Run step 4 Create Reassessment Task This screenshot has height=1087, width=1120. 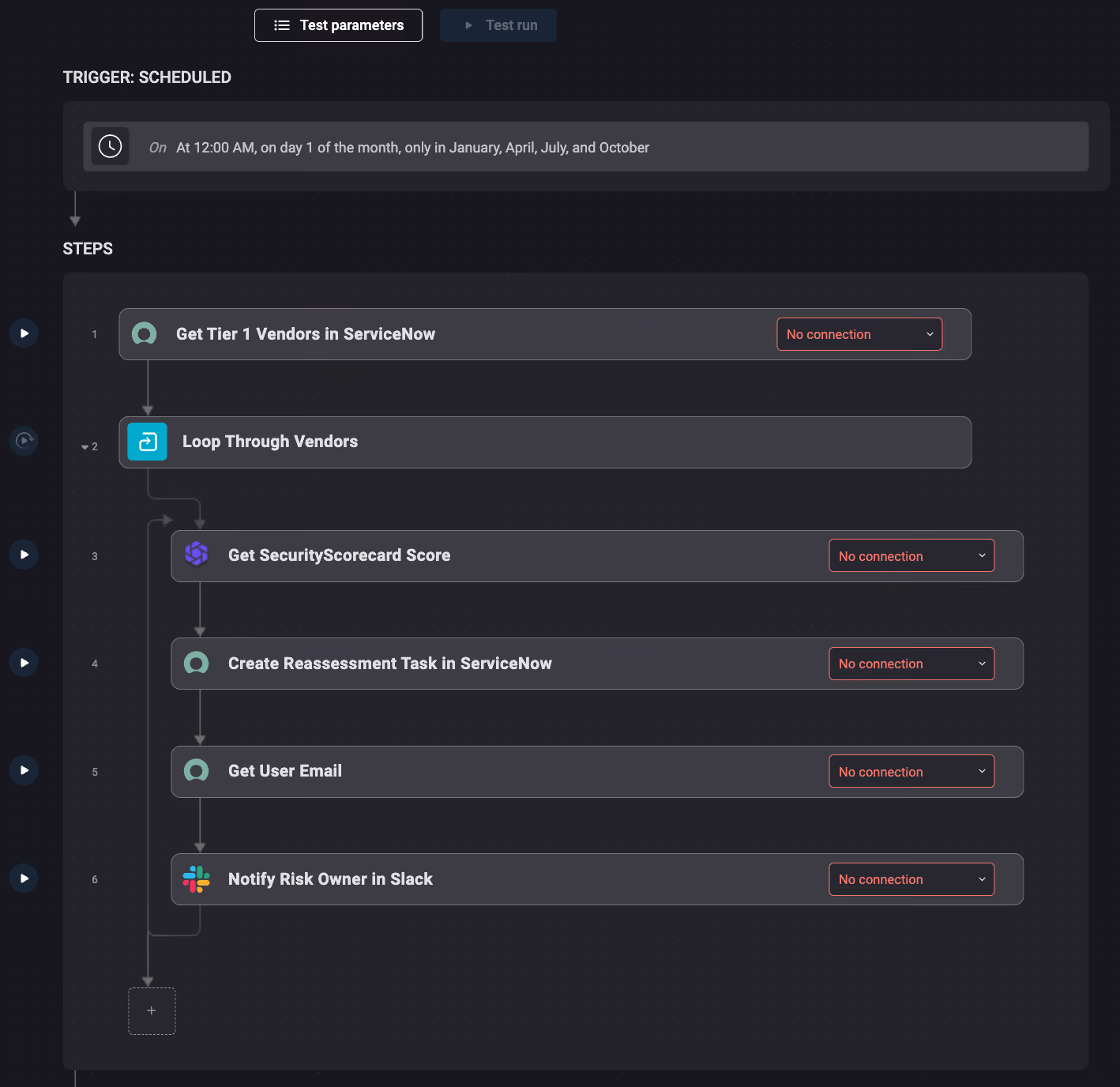24,663
